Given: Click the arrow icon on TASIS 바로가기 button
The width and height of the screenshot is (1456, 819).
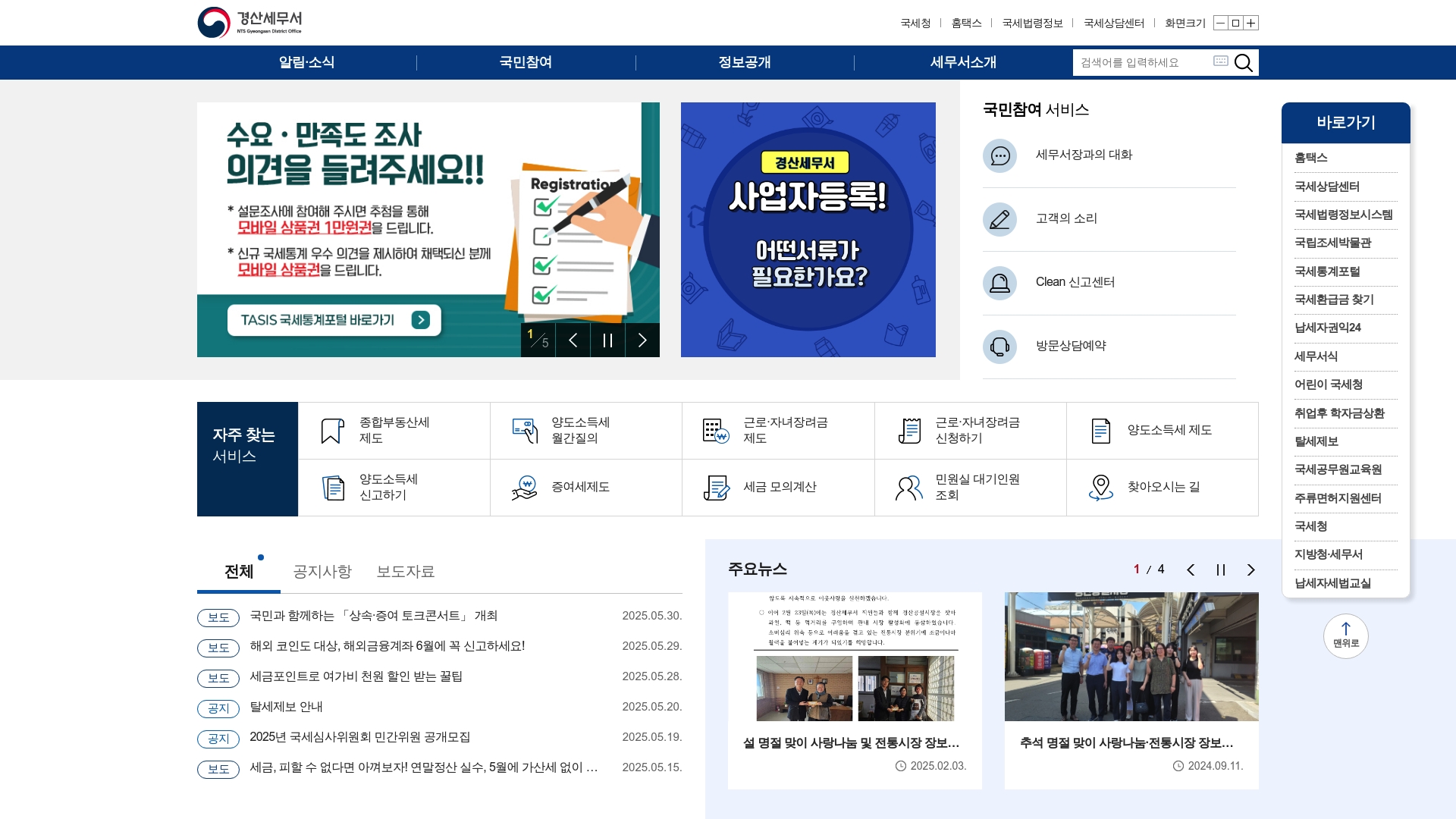Looking at the screenshot, I should [421, 320].
